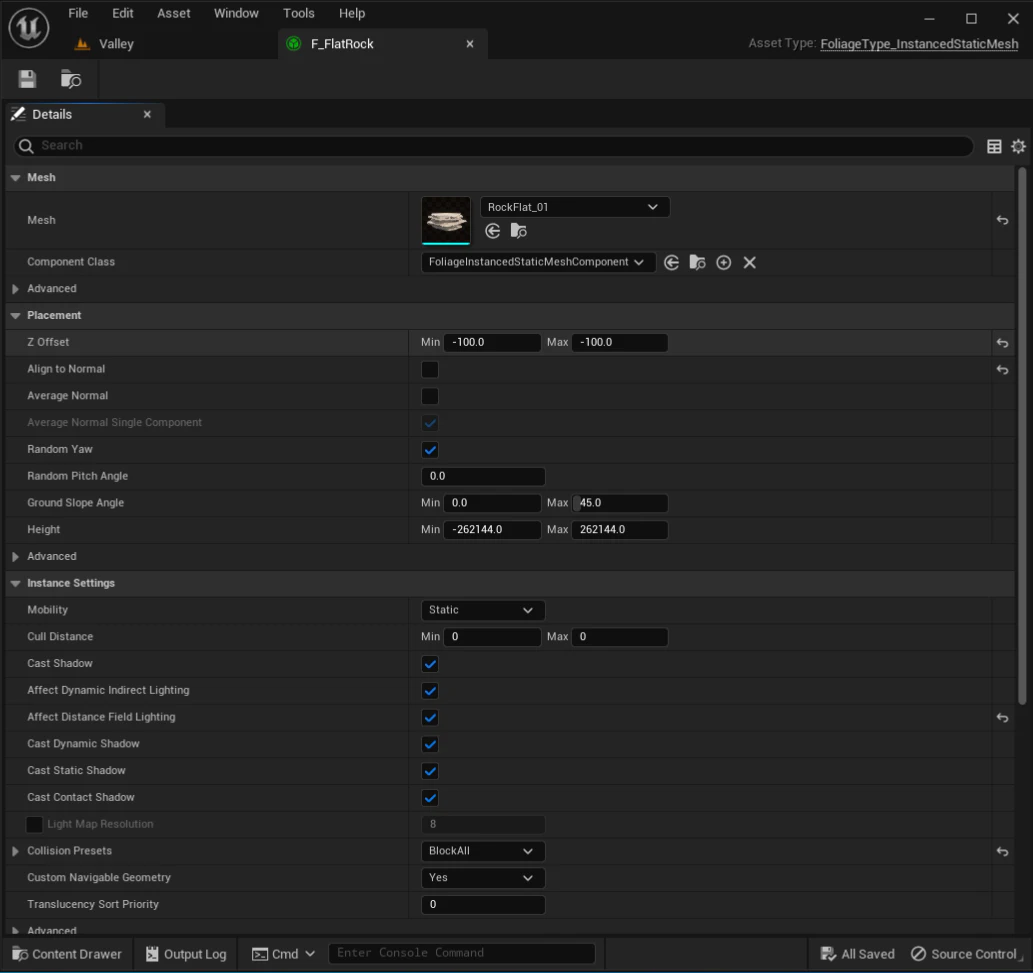Reset Z Offset to default value

[1002, 343]
